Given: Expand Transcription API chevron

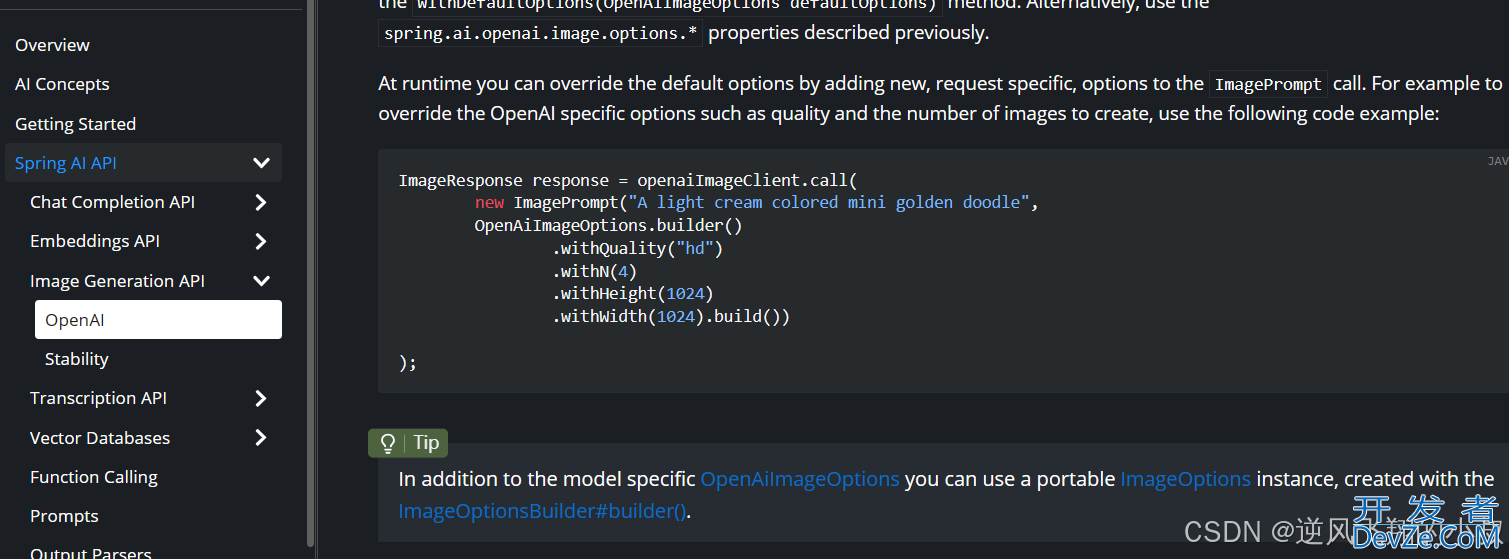Looking at the screenshot, I should [261, 398].
